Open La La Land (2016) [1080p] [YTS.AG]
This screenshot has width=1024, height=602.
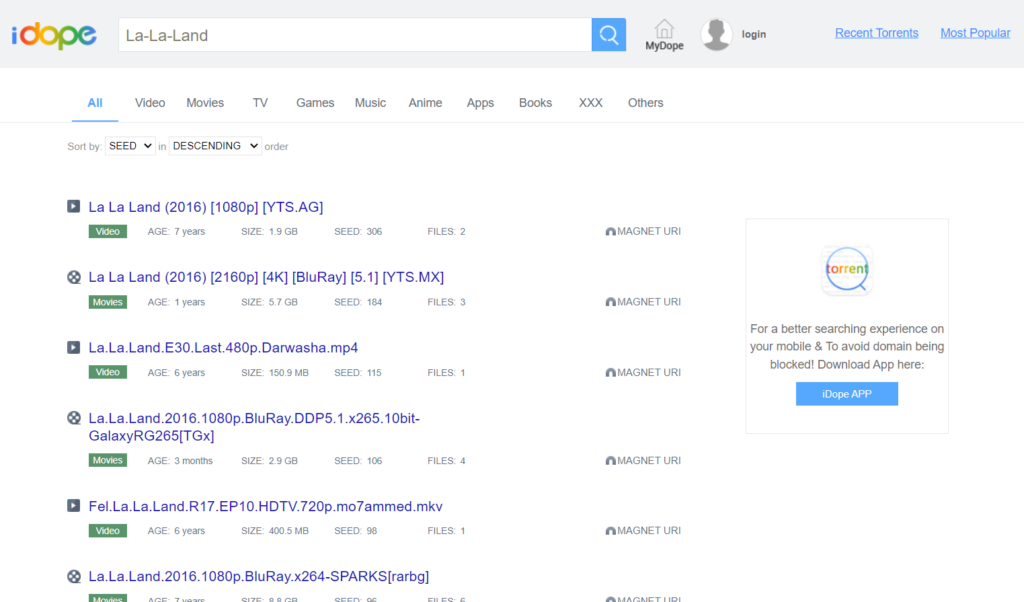click(206, 207)
